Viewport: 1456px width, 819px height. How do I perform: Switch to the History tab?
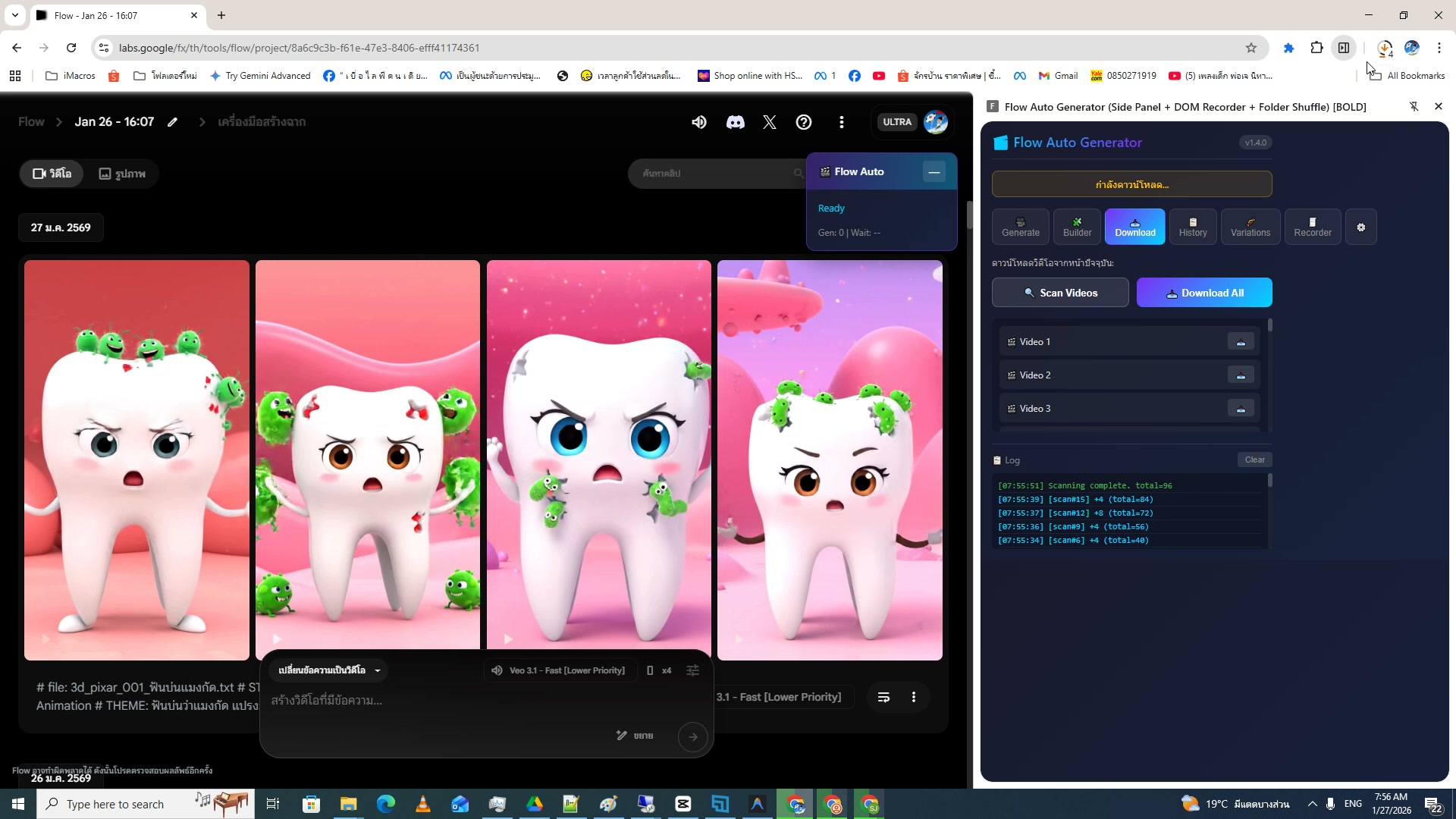click(1192, 227)
